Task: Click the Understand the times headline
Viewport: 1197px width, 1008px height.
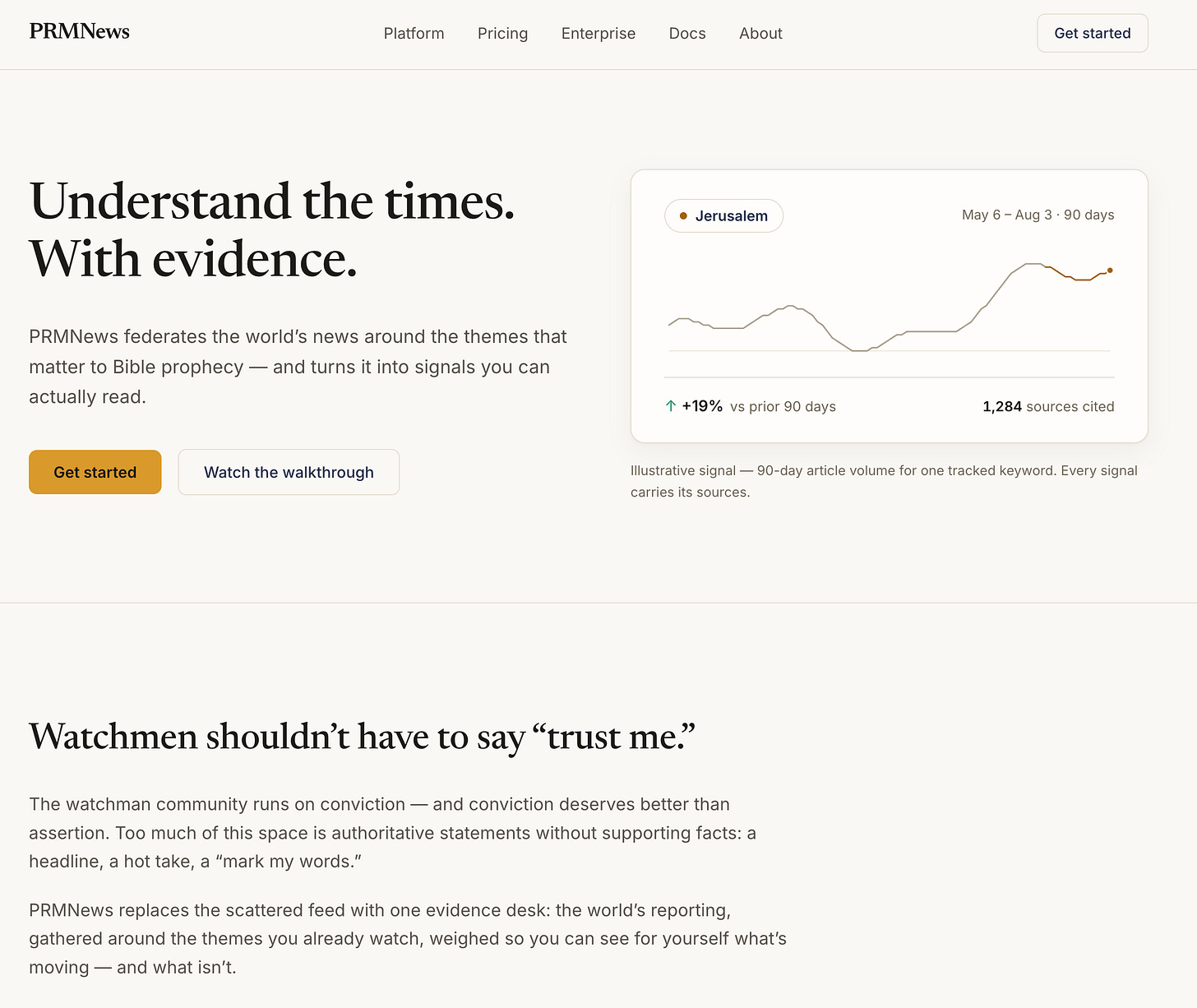Action: coord(272,230)
